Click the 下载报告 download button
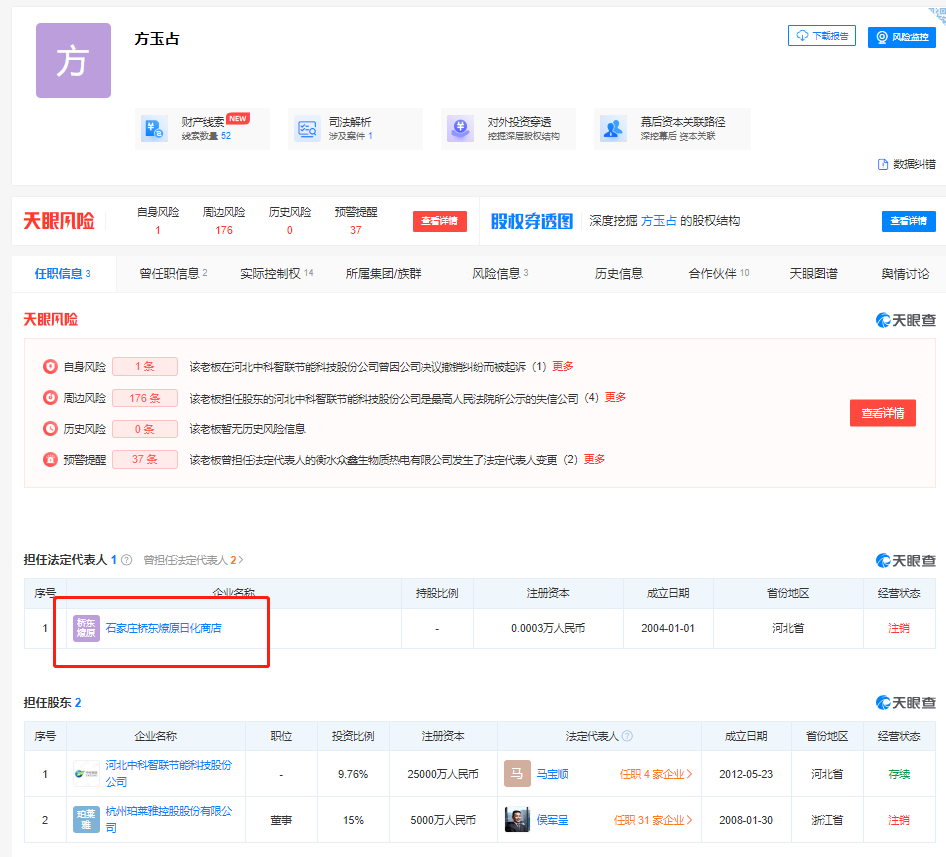 point(821,36)
